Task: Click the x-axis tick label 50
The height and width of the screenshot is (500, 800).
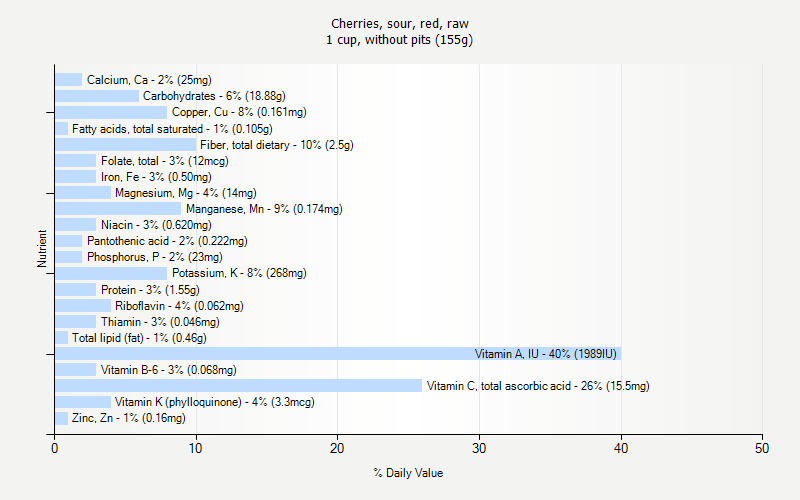Action: click(762, 448)
